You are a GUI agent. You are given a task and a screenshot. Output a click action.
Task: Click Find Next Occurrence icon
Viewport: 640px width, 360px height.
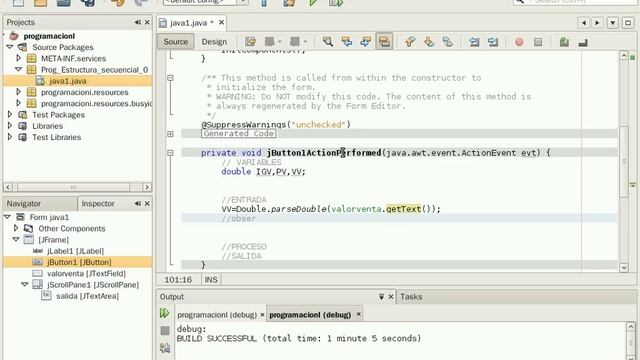coord(365,42)
